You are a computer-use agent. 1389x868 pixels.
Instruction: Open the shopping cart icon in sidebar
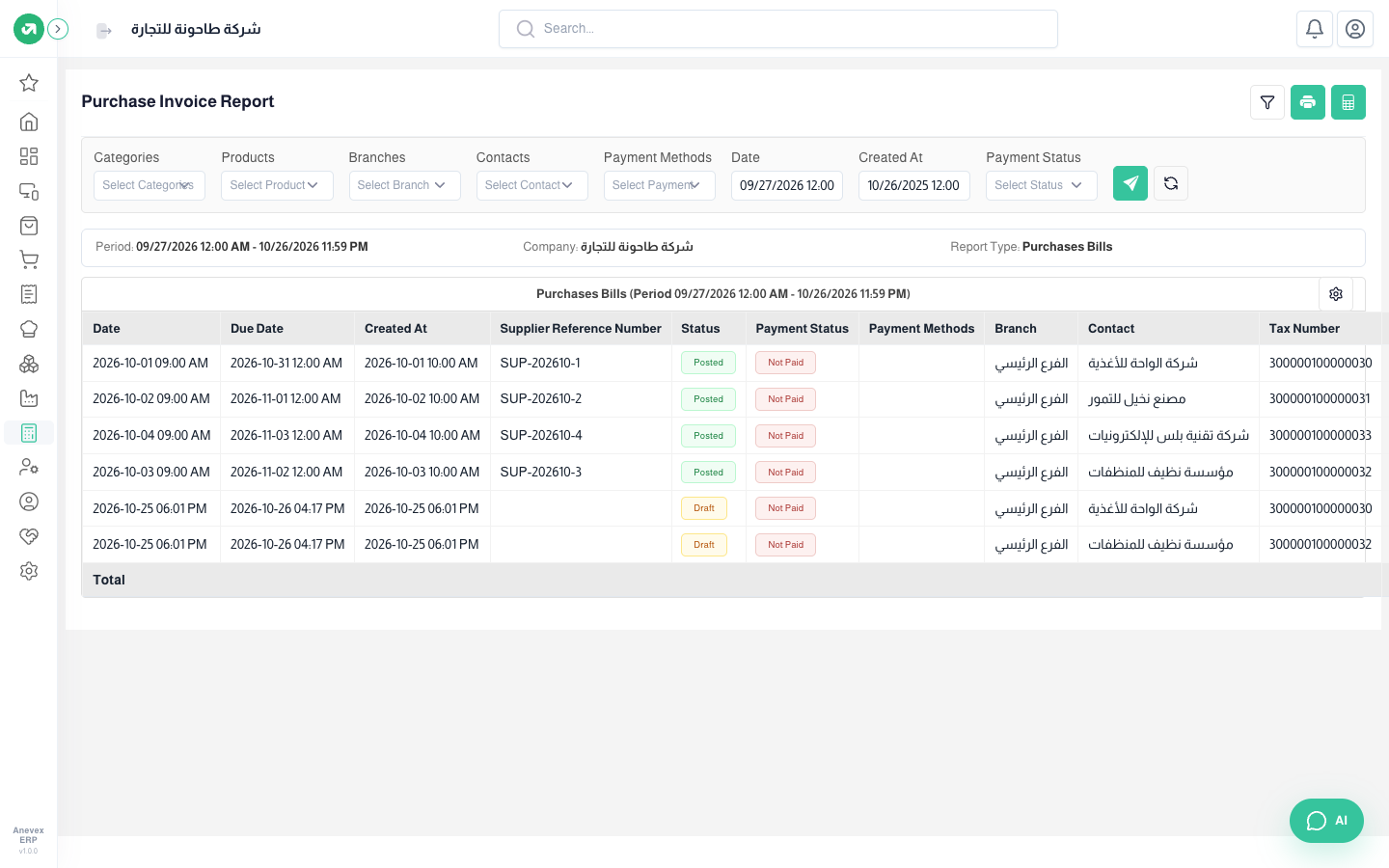coord(29,259)
